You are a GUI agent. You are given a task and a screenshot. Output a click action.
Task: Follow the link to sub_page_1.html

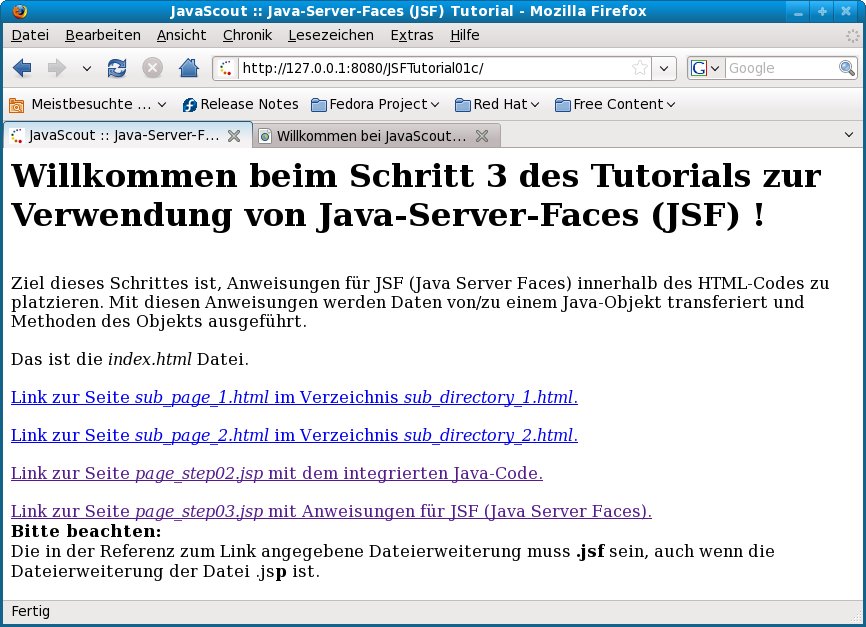(293, 397)
